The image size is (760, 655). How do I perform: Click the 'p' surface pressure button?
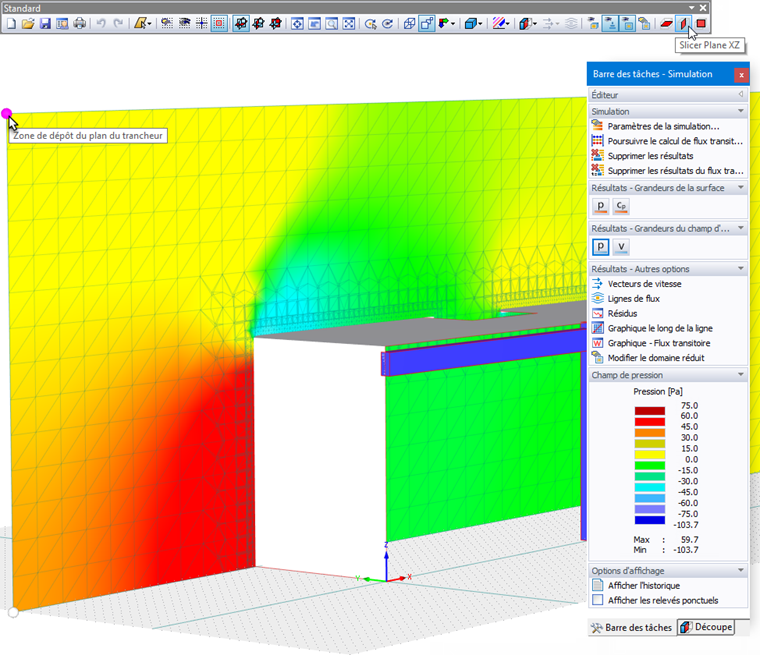[601, 206]
